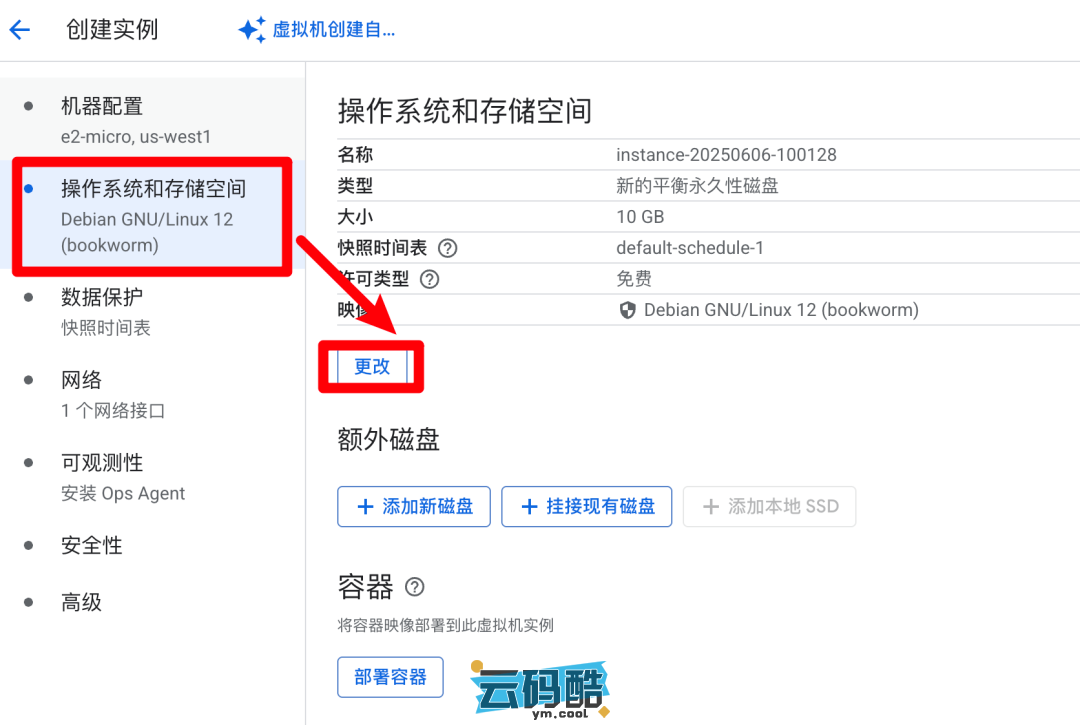Switch to 可观测性 section

pyautogui.click(x=102, y=463)
